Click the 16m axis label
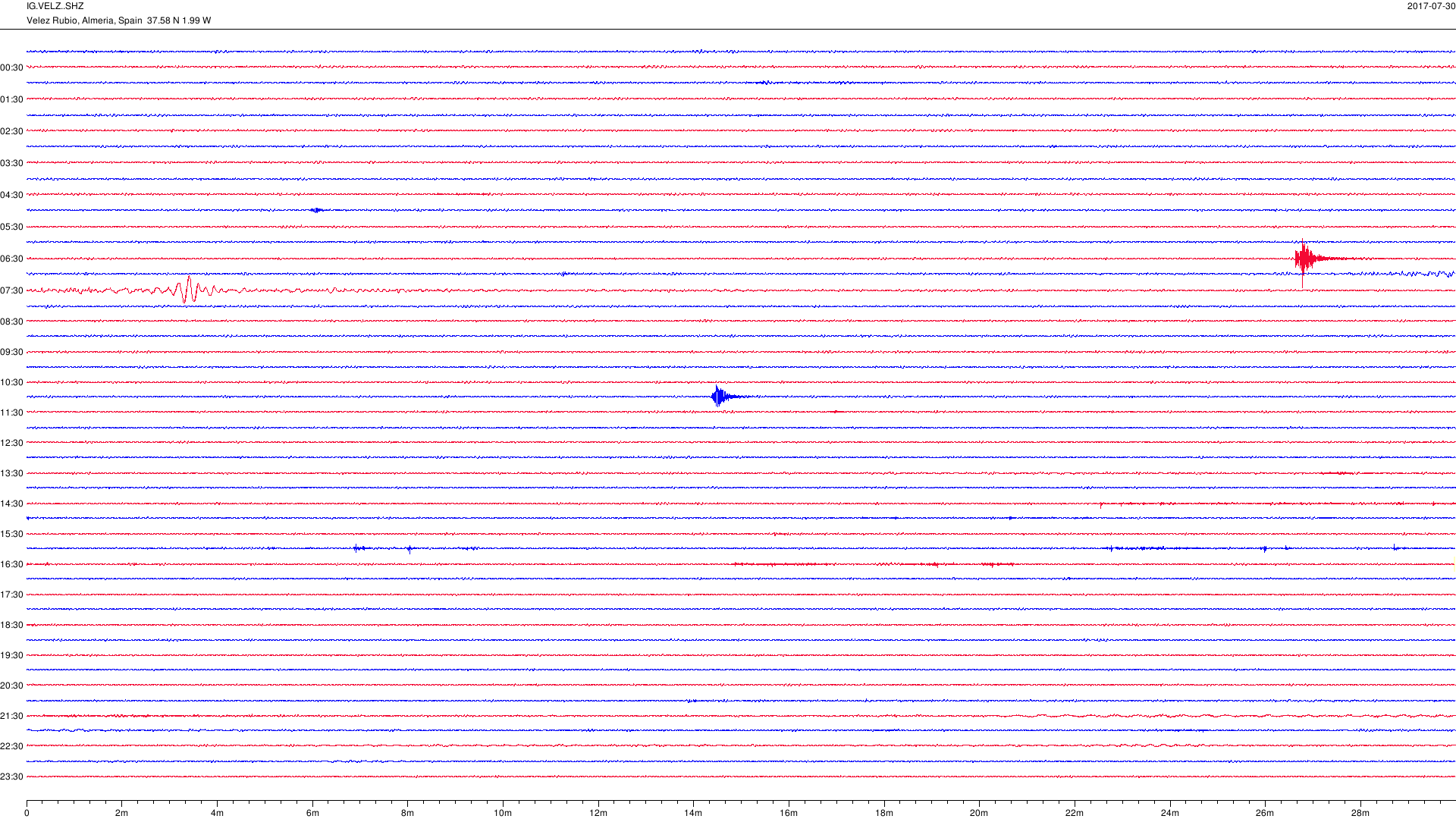 pyautogui.click(x=789, y=813)
